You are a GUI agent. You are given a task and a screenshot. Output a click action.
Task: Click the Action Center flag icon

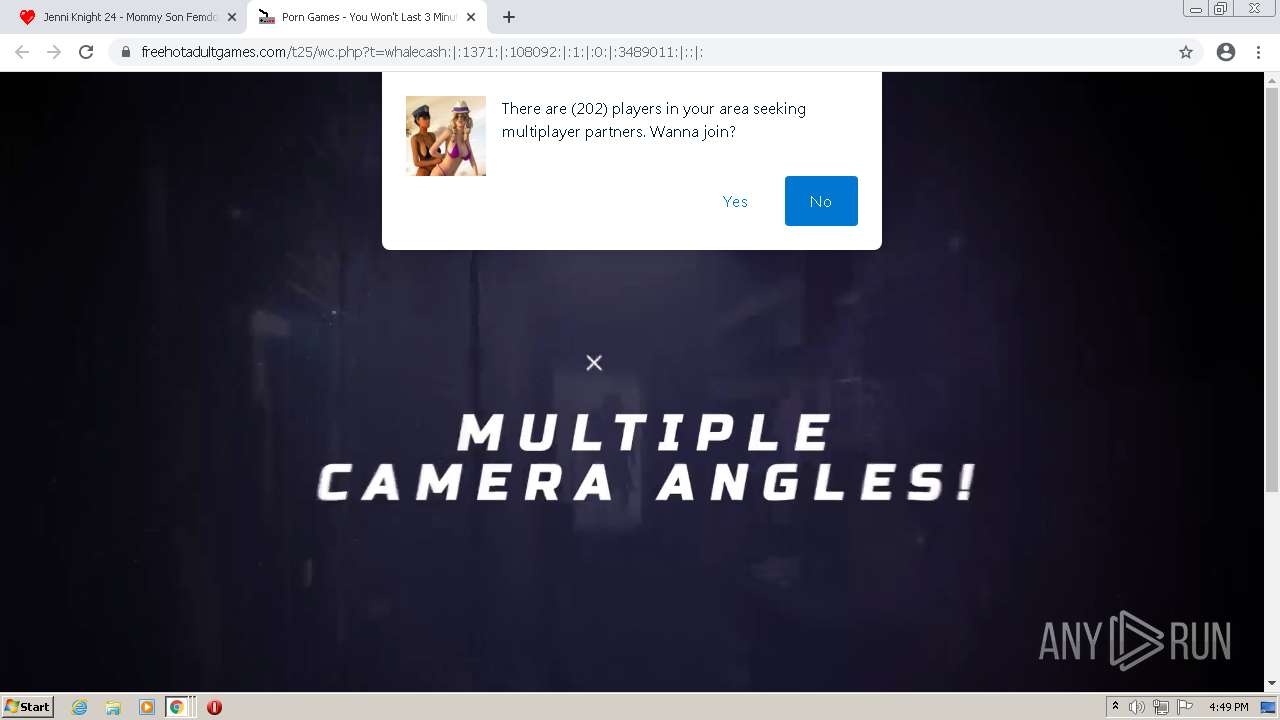tap(1185, 707)
